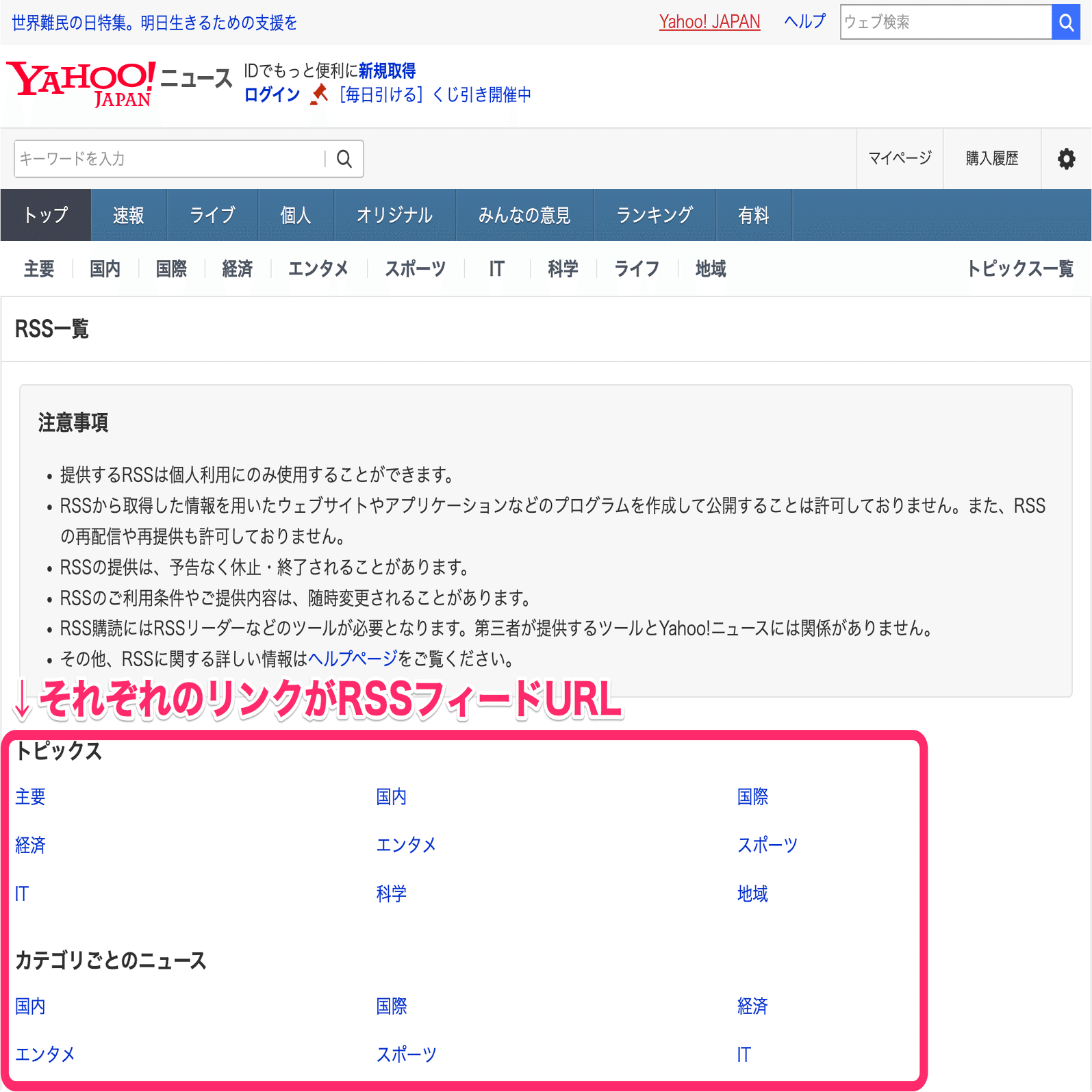Select 経済 in the category bar

238,268
